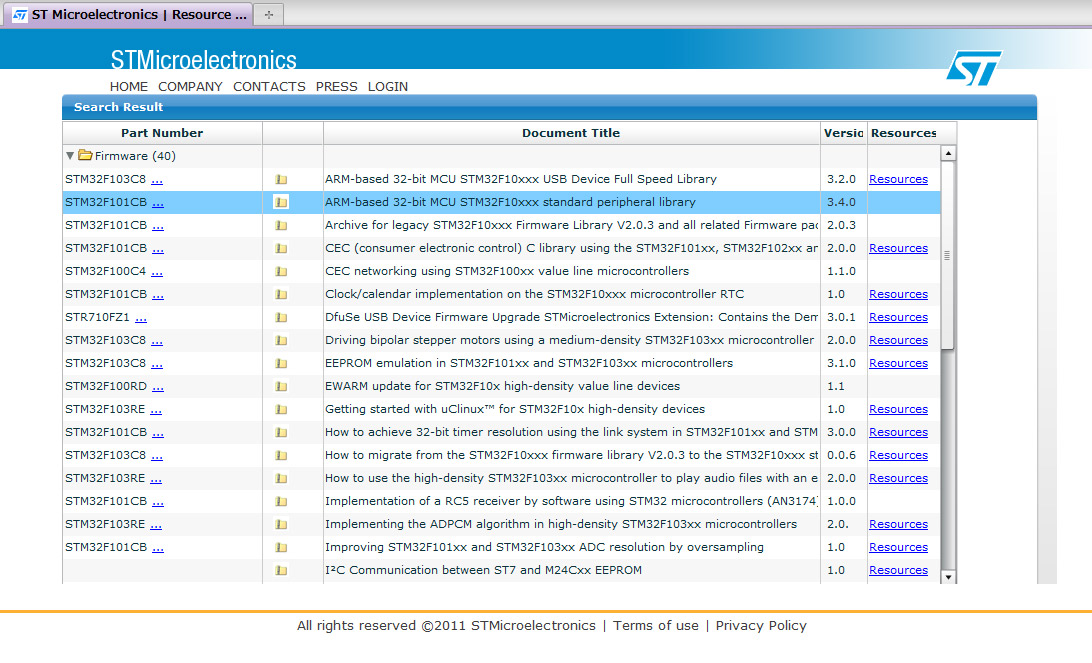Open Resources link for CEC C library row
This screenshot has height=663, width=1092.
click(898, 248)
